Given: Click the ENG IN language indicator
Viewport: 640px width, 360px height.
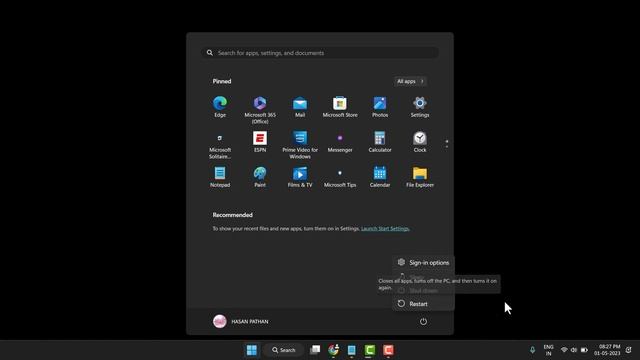Looking at the screenshot, I should pyautogui.click(x=548, y=350).
